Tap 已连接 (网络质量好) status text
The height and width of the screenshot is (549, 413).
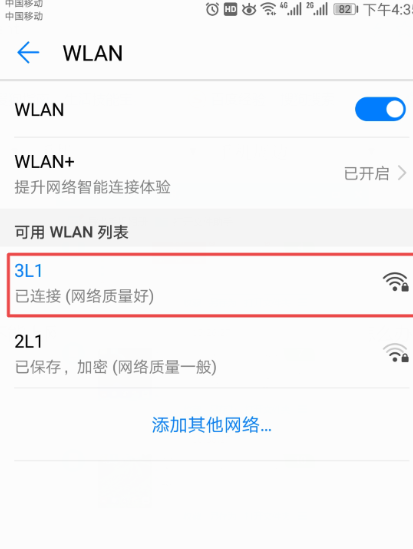tap(84, 297)
